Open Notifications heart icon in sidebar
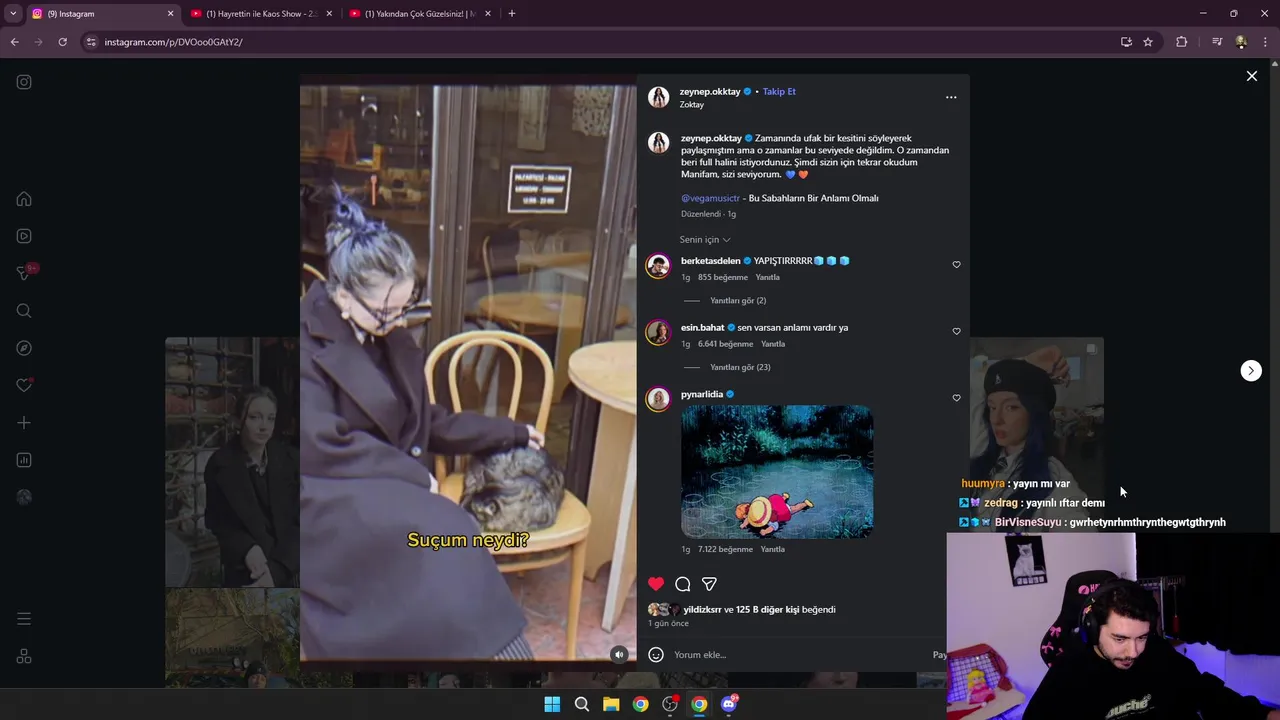The width and height of the screenshot is (1280, 720). pyautogui.click(x=24, y=385)
